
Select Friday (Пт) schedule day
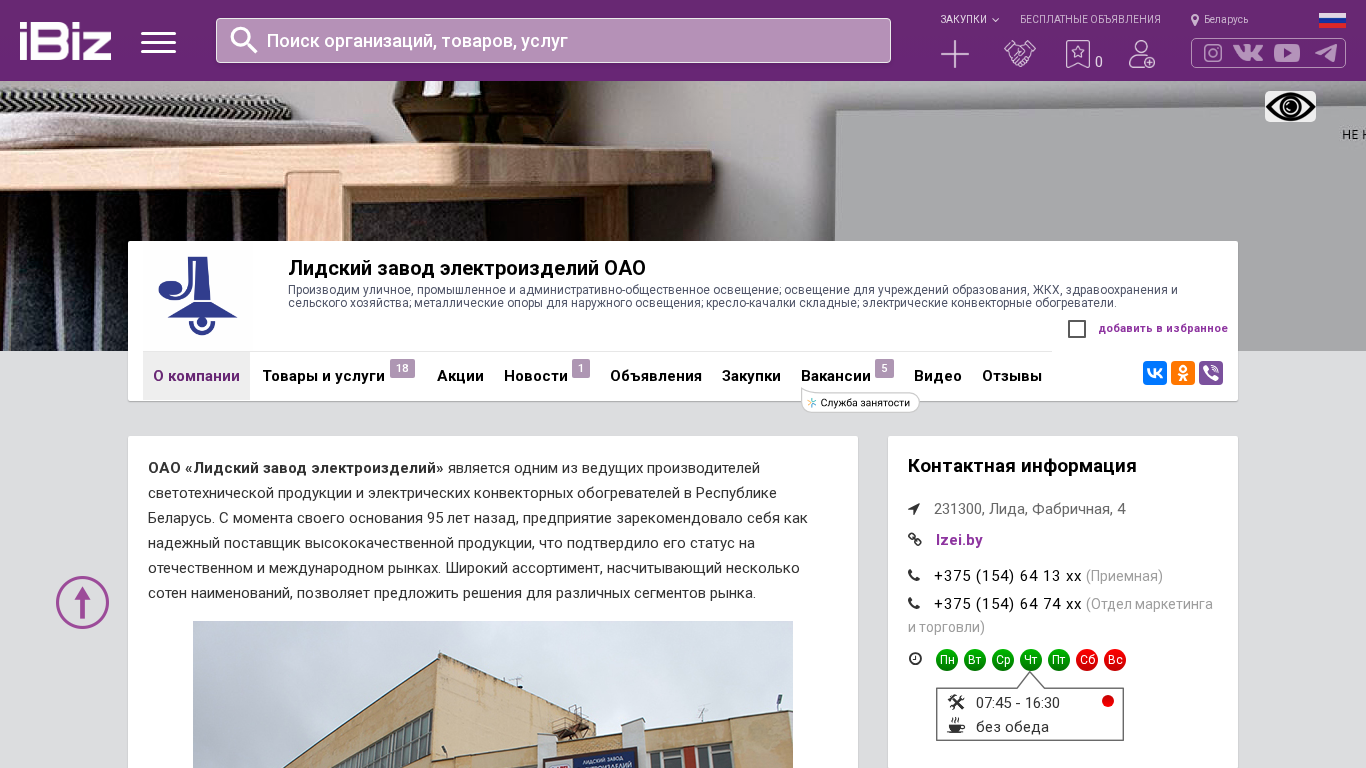point(1059,660)
